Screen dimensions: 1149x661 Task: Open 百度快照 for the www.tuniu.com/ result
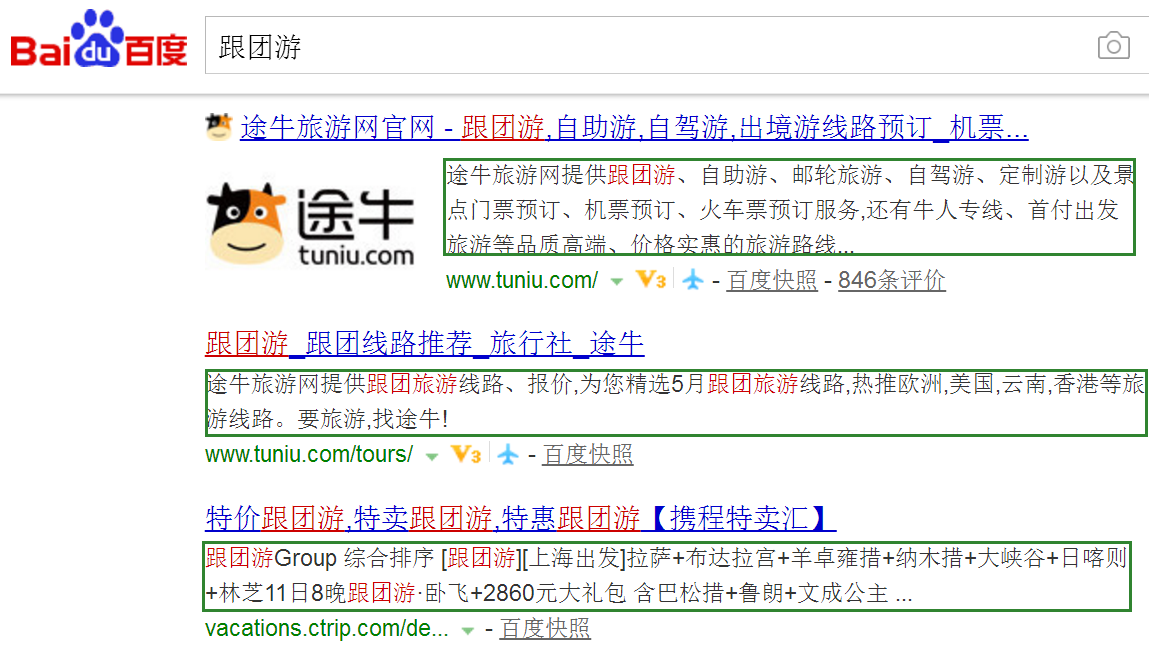[x=772, y=281]
